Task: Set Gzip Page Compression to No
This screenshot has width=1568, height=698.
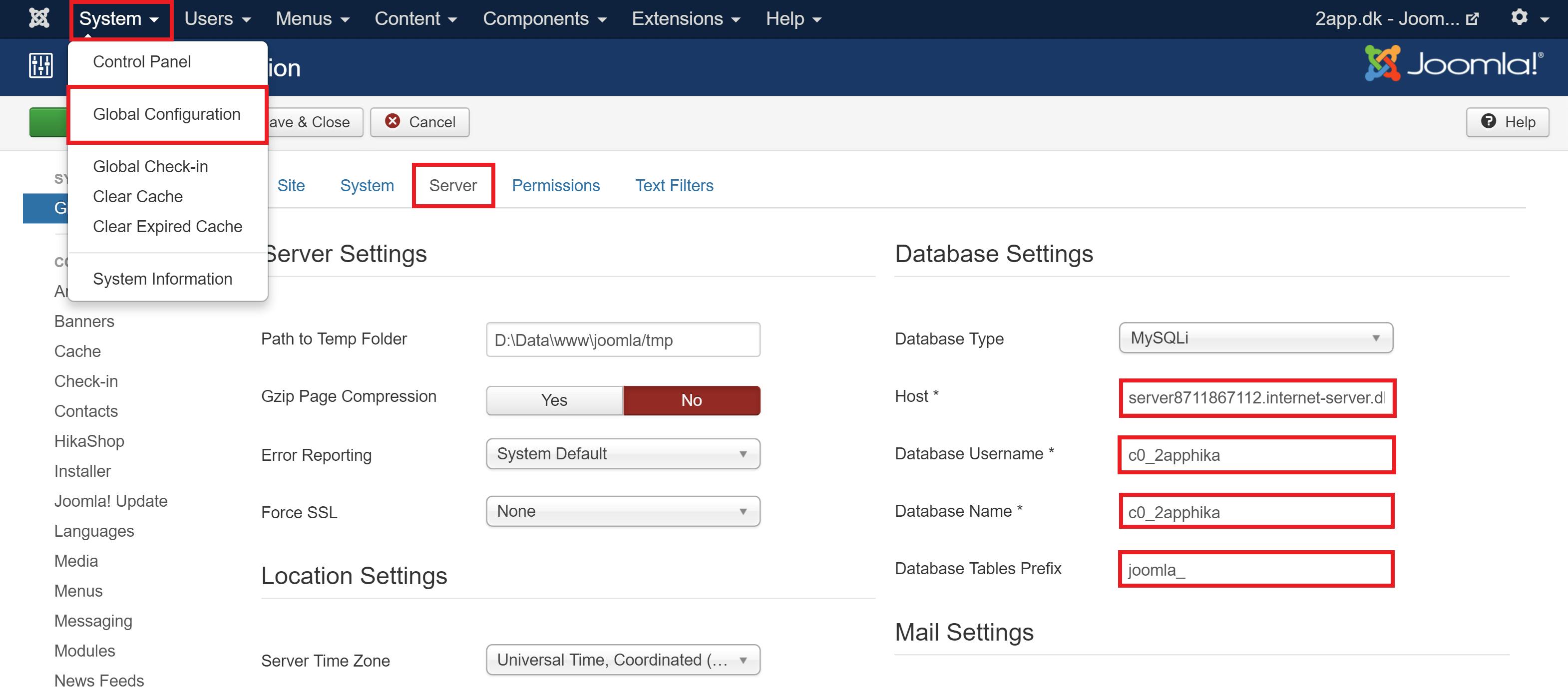Action: coord(692,400)
